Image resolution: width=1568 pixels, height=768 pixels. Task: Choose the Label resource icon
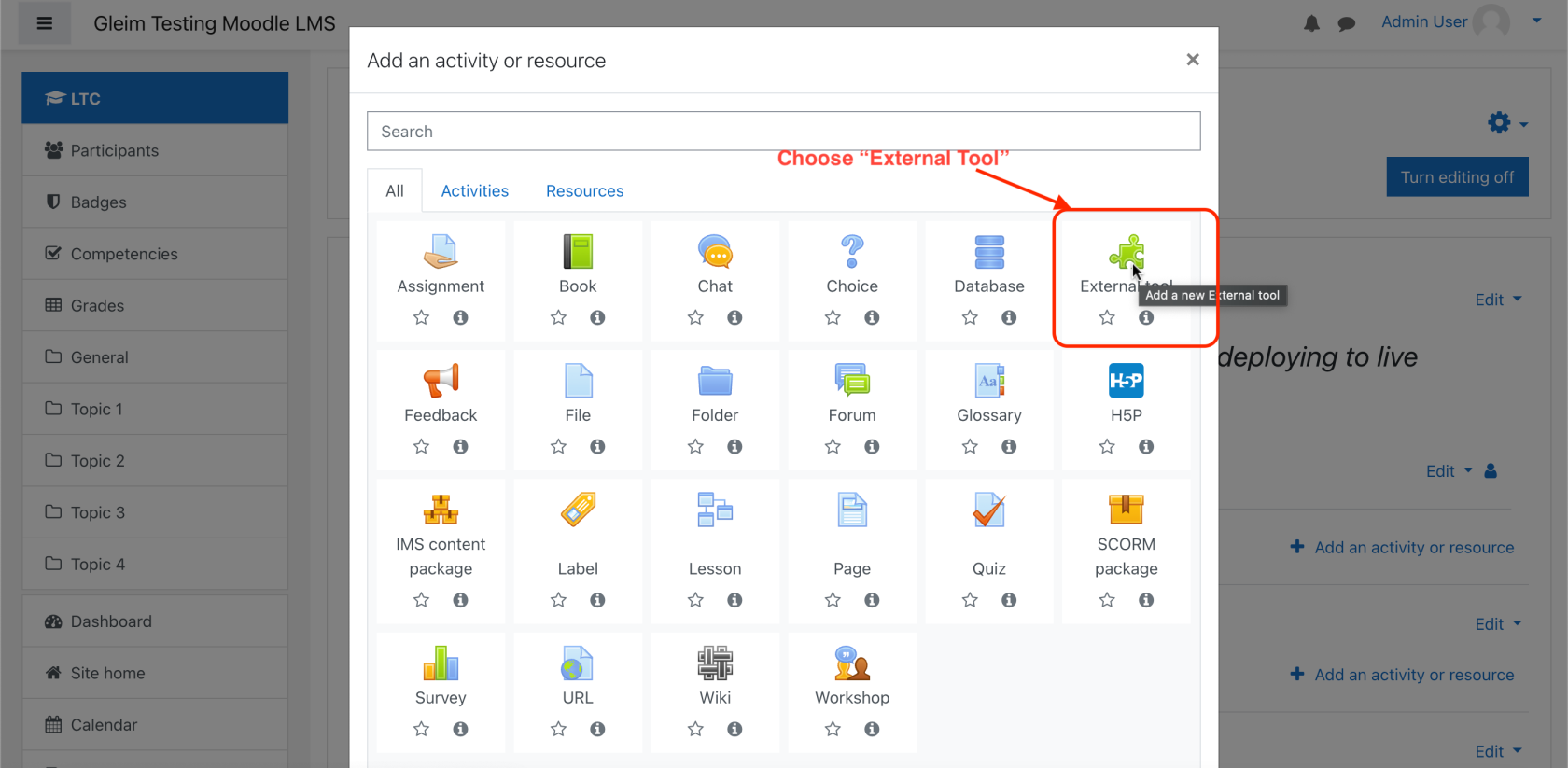tap(578, 510)
